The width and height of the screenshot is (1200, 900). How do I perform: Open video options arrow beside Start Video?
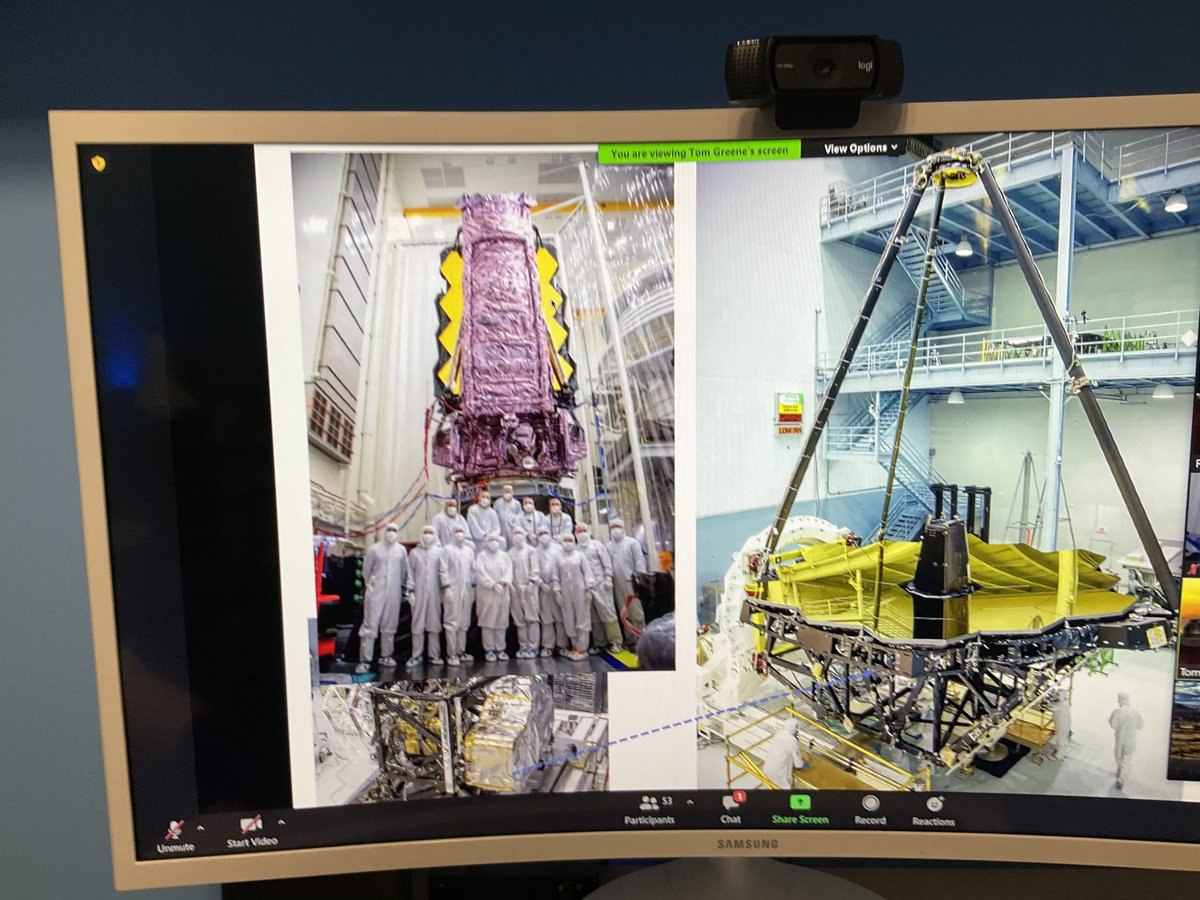click(280, 823)
